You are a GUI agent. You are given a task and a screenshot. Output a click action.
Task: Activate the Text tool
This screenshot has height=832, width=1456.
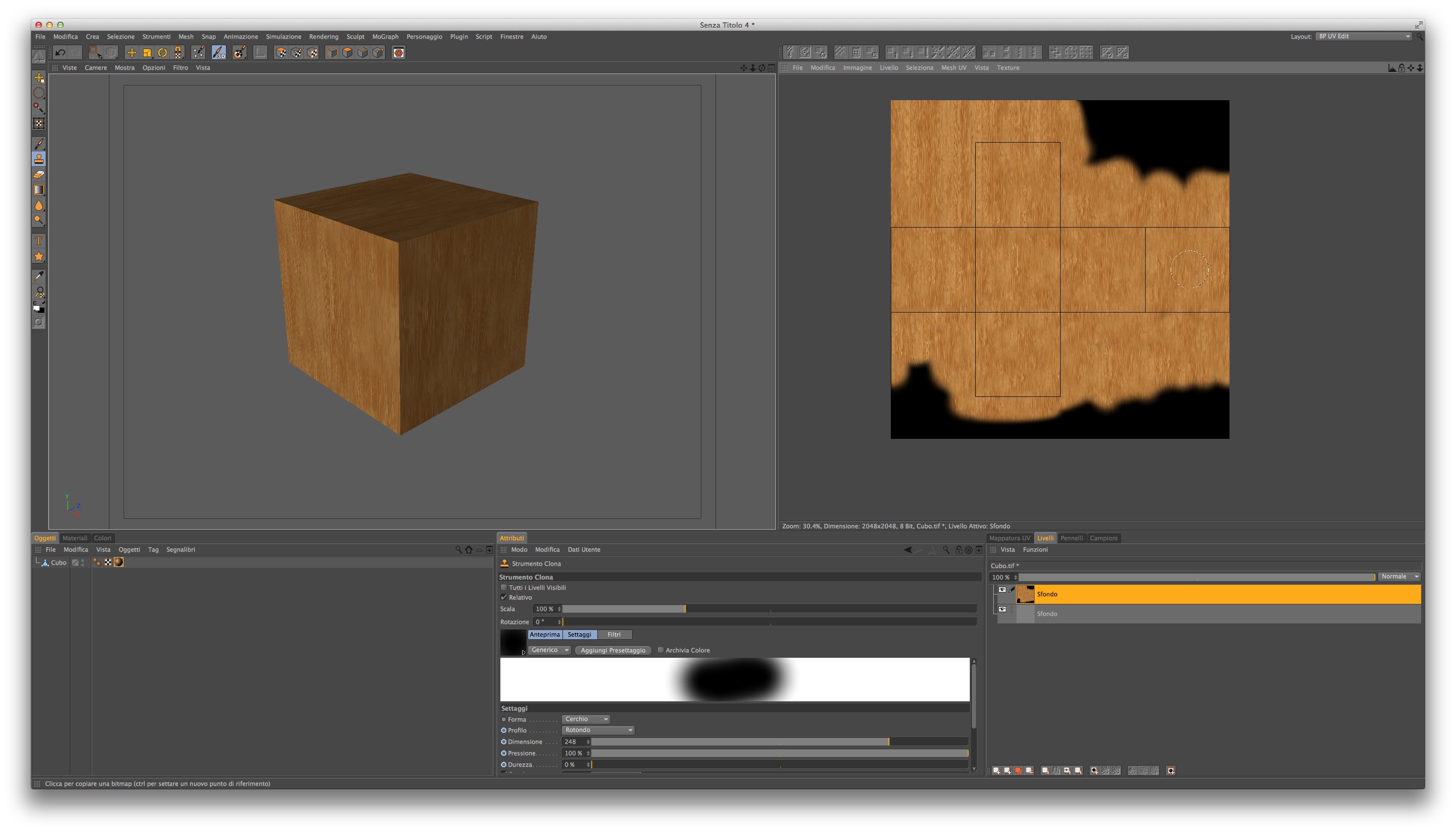coord(39,241)
